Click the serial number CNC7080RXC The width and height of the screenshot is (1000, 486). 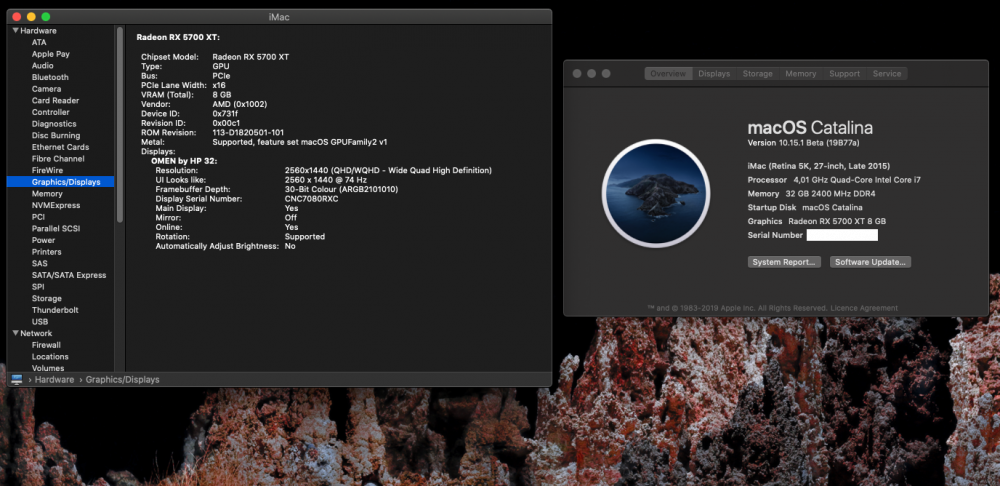tap(312, 199)
